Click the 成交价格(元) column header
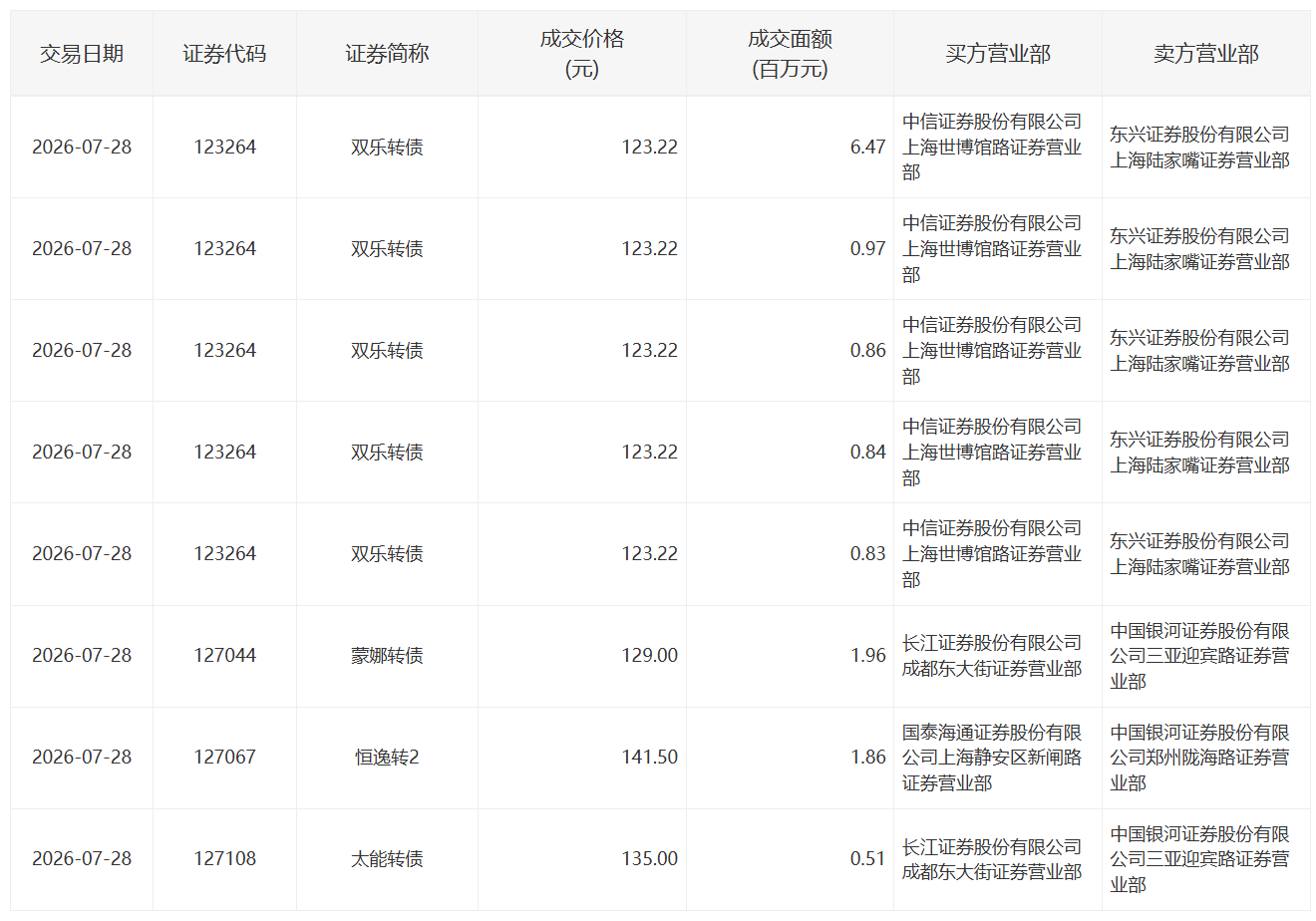This screenshot has width=1316, height=921. pyautogui.click(x=582, y=54)
